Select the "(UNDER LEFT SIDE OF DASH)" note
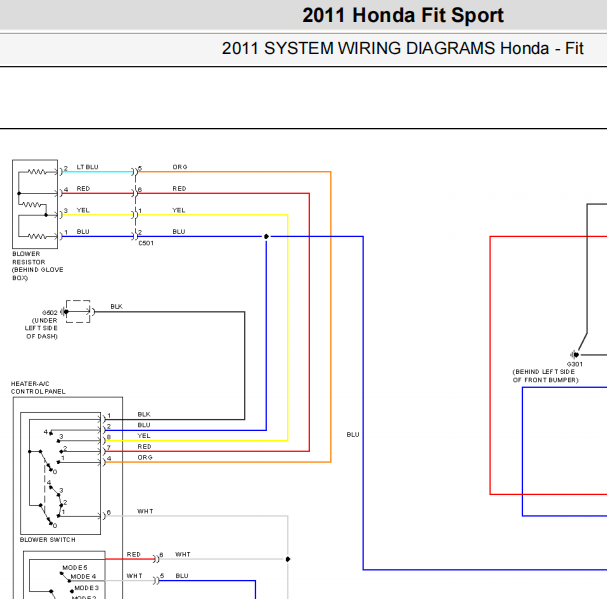This screenshot has width=607, height=599. pos(41,328)
